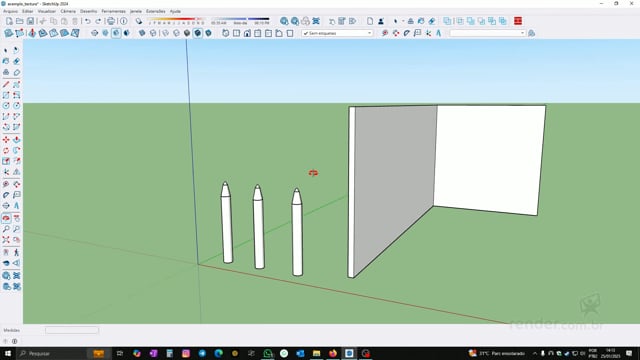Click the Subtract solid tool icon
This screenshot has height=360, width=640.
point(481,21)
